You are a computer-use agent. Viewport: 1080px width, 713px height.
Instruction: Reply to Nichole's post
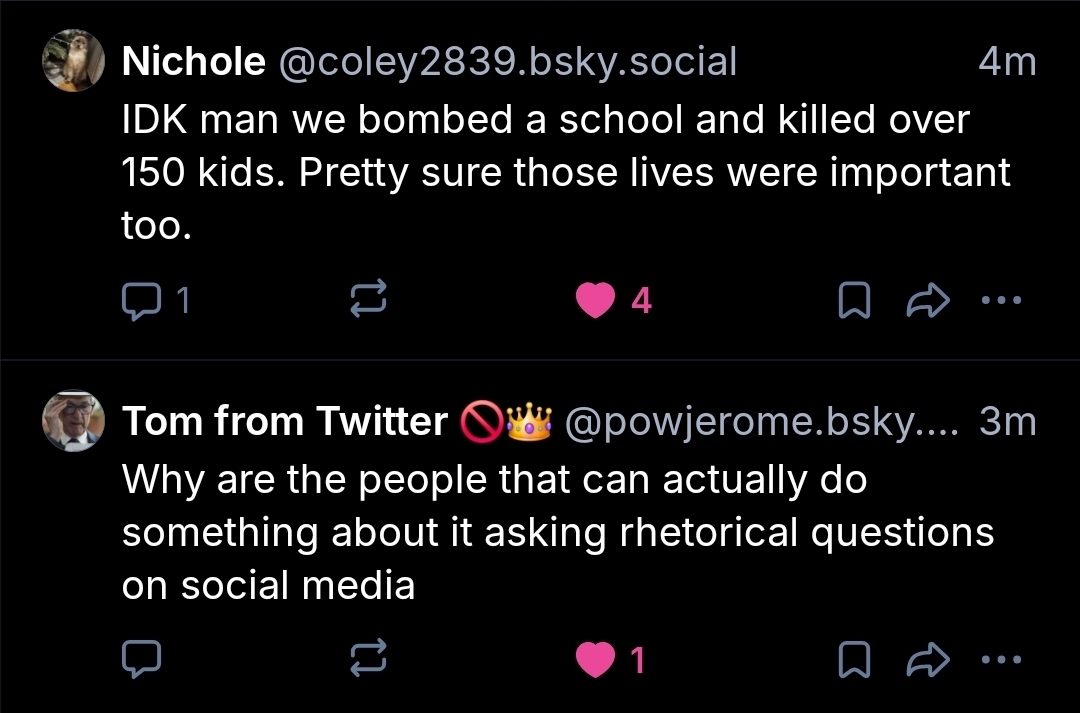136,299
